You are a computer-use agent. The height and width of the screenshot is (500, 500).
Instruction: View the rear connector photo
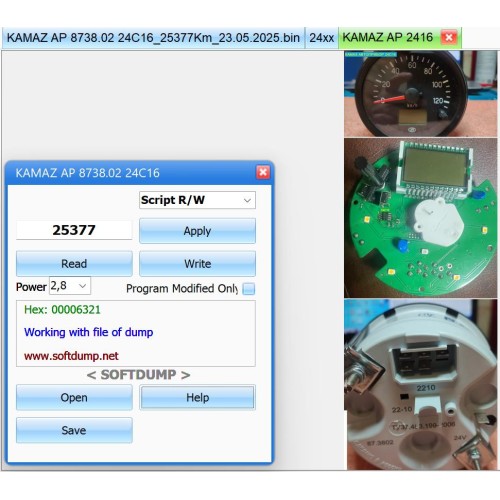pos(421,385)
